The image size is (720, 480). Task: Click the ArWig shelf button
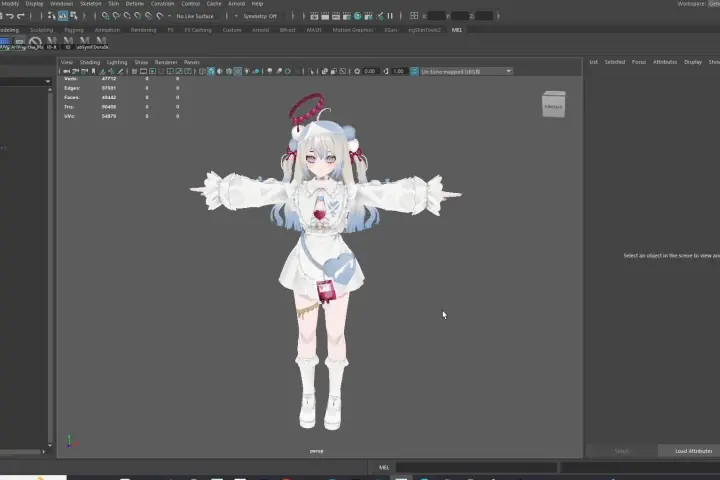click(19, 43)
